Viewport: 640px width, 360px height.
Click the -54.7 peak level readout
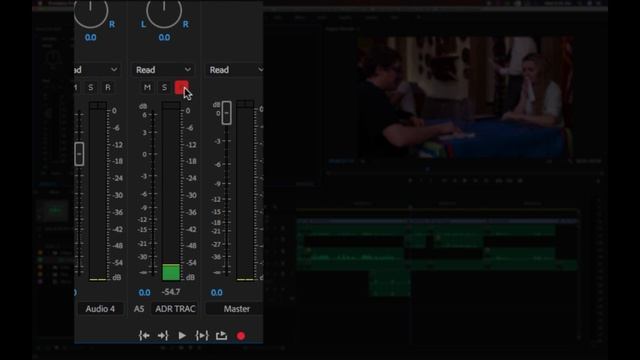tap(171, 292)
